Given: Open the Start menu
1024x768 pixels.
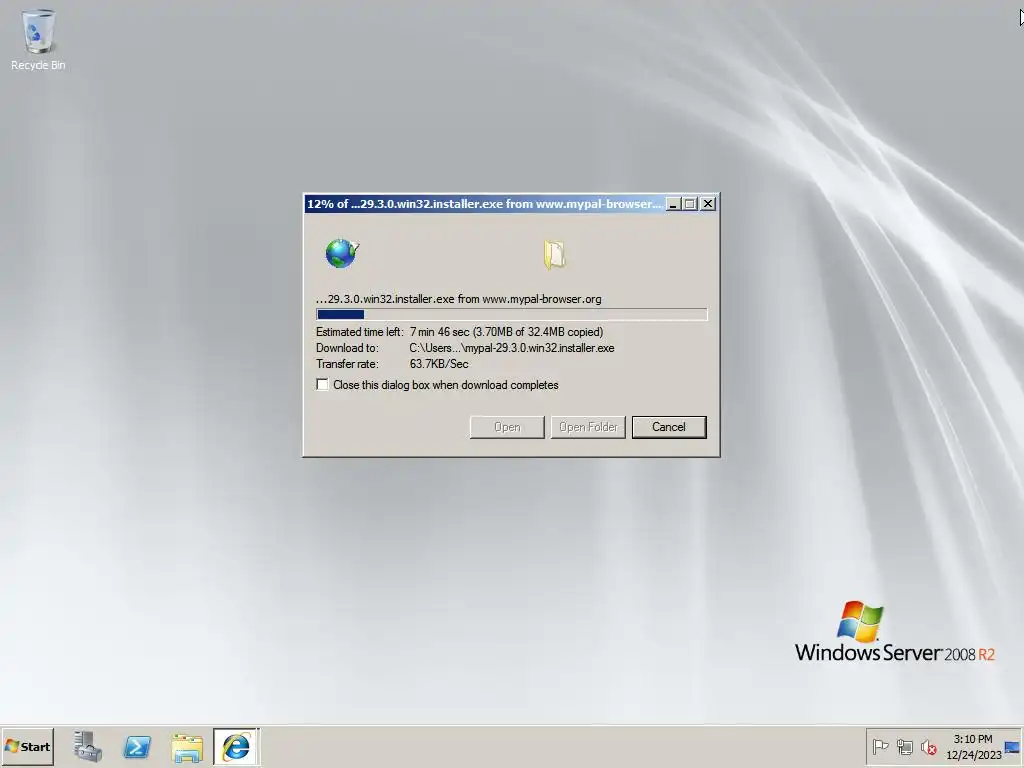Looking at the screenshot, I should click(x=27, y=746).
